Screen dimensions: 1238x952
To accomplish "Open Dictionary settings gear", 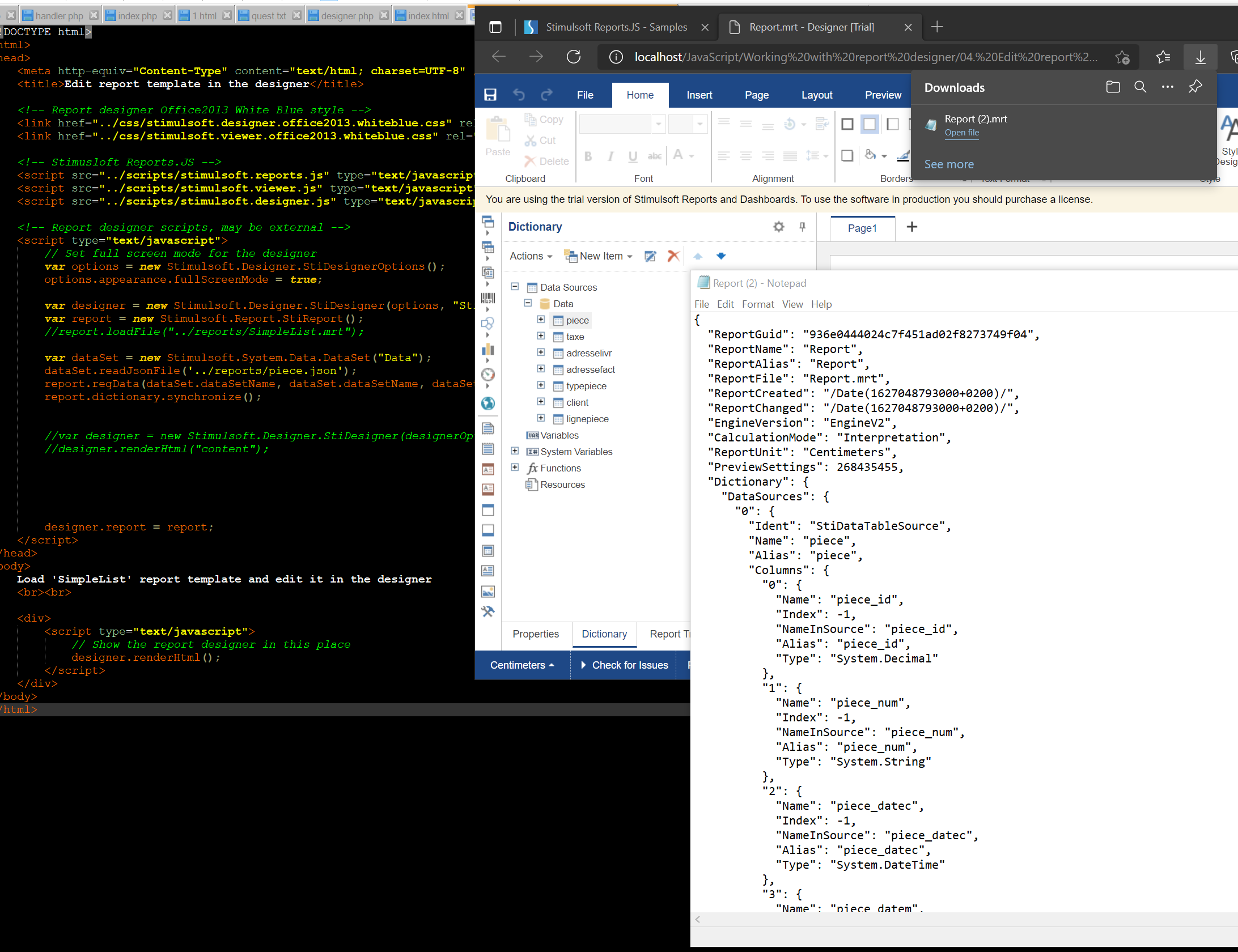I will (779, 227).
